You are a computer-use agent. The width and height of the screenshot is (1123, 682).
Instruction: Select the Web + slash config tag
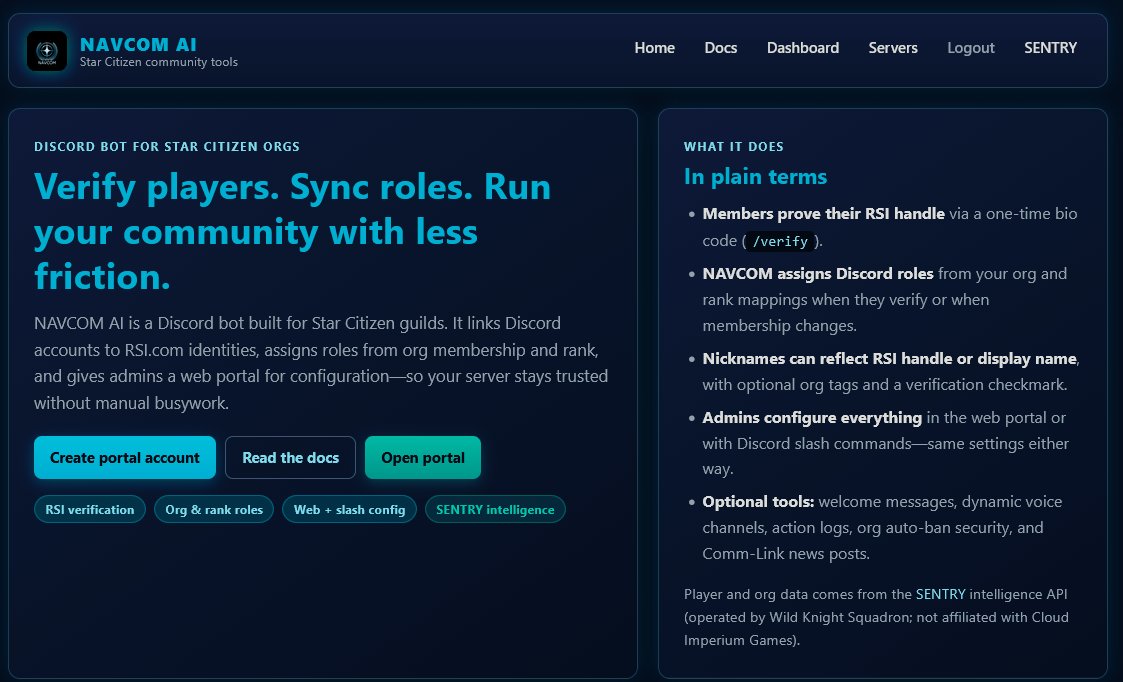pos(349,509)
